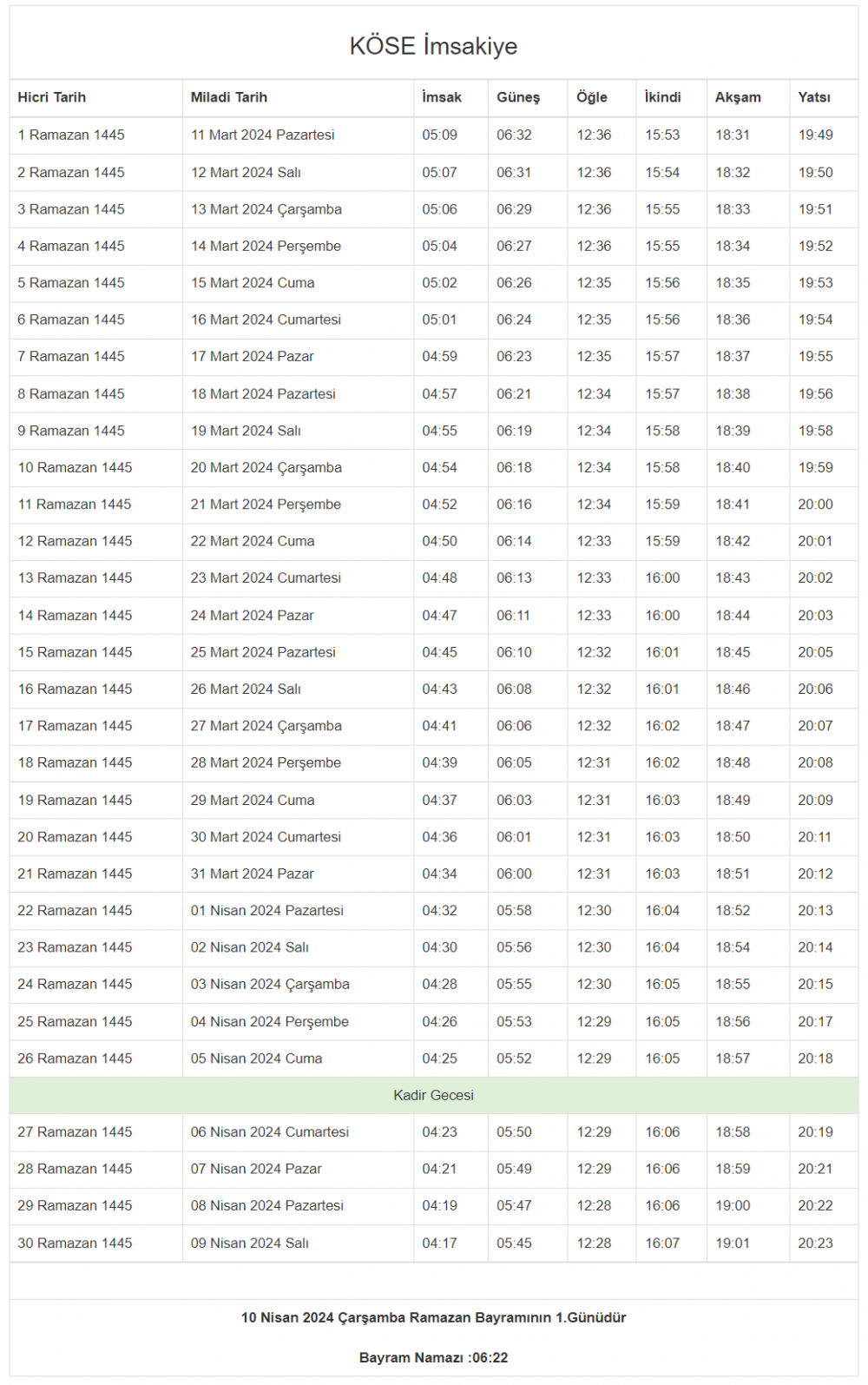Click the İkindi column header
The height and width of the screenshot is (1385, 868).
click(x=662, y=97)
